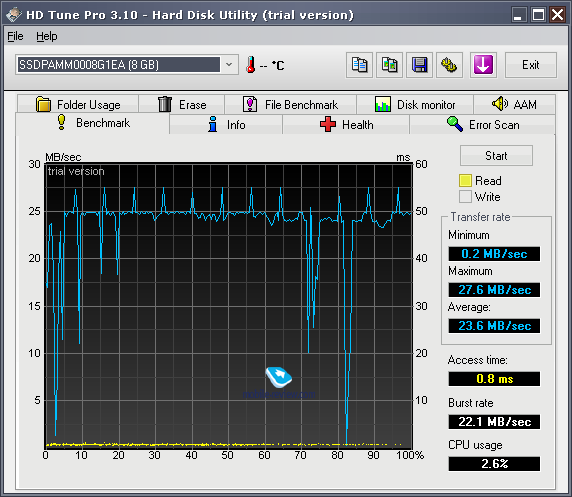Click the copy screenshot to clipboard icon

click(389, 65)
